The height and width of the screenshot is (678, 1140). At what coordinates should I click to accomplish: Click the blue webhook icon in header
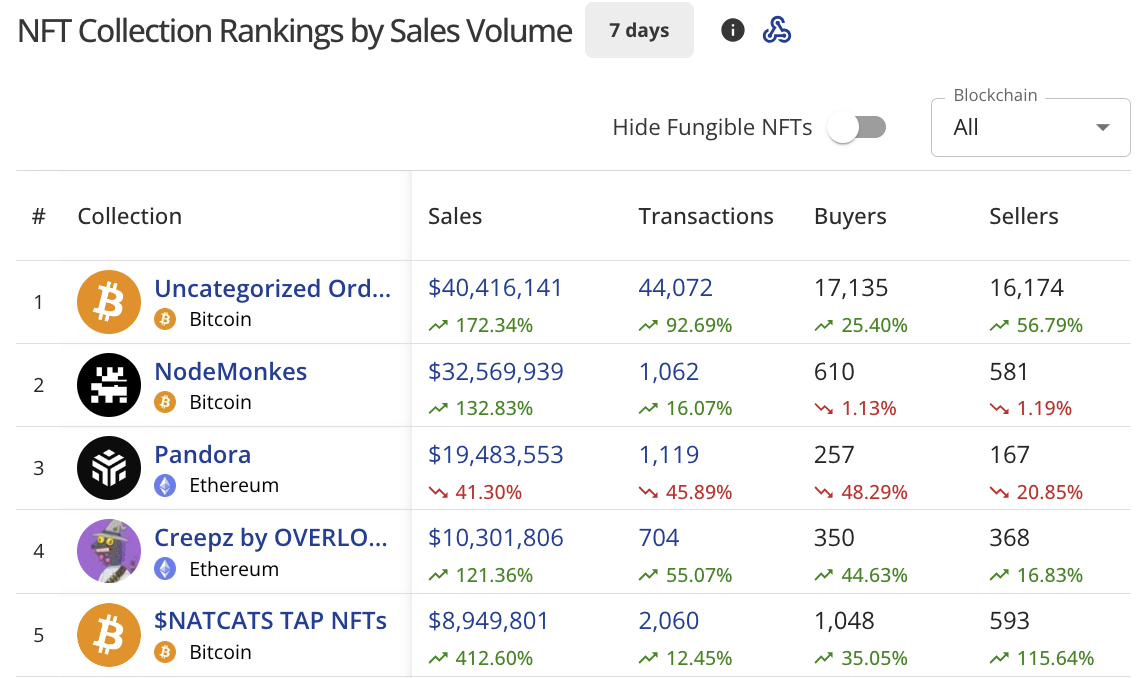(776, 31)
